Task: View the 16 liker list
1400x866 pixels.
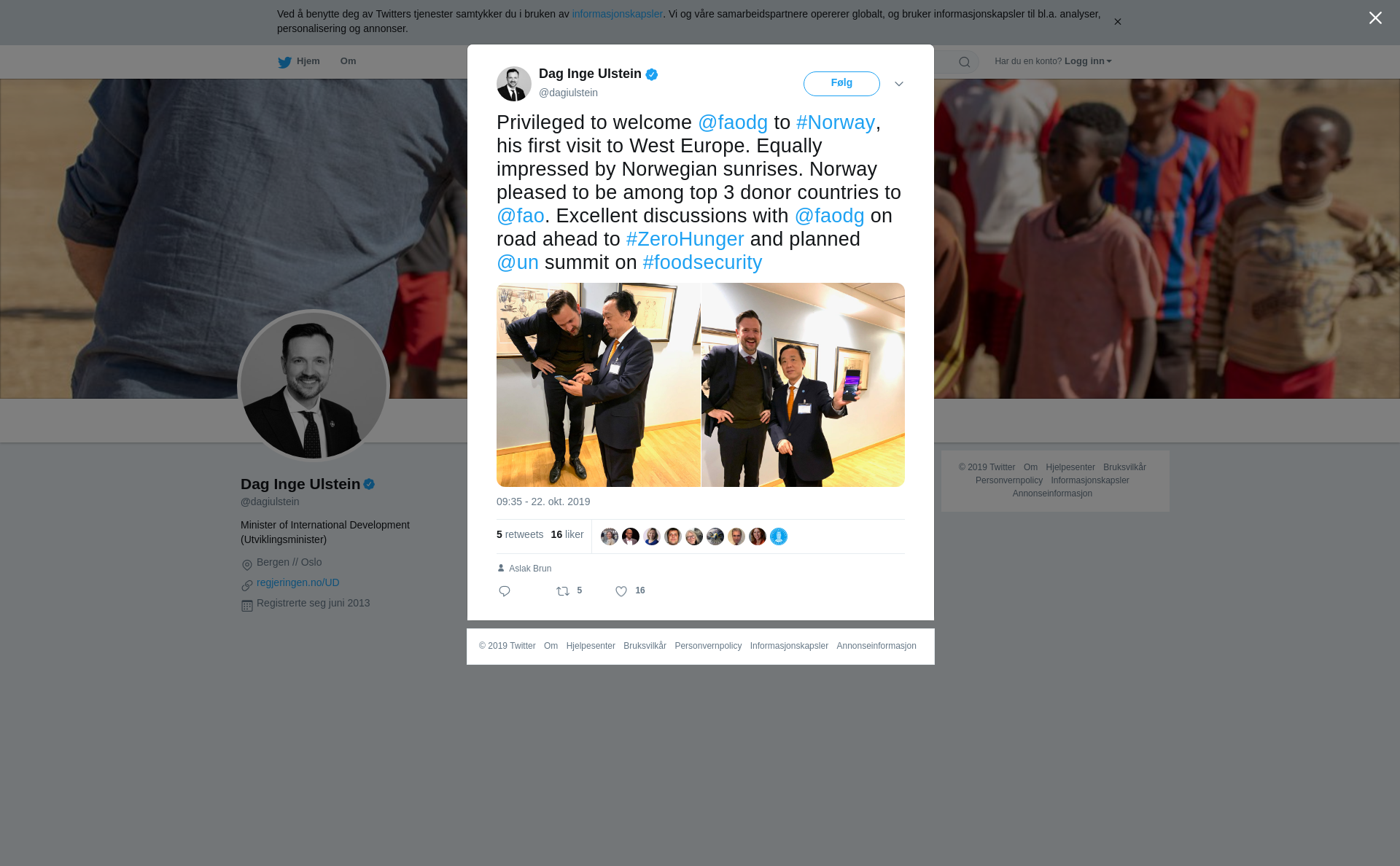Action: pyautogui.click(x=567, y=534)
